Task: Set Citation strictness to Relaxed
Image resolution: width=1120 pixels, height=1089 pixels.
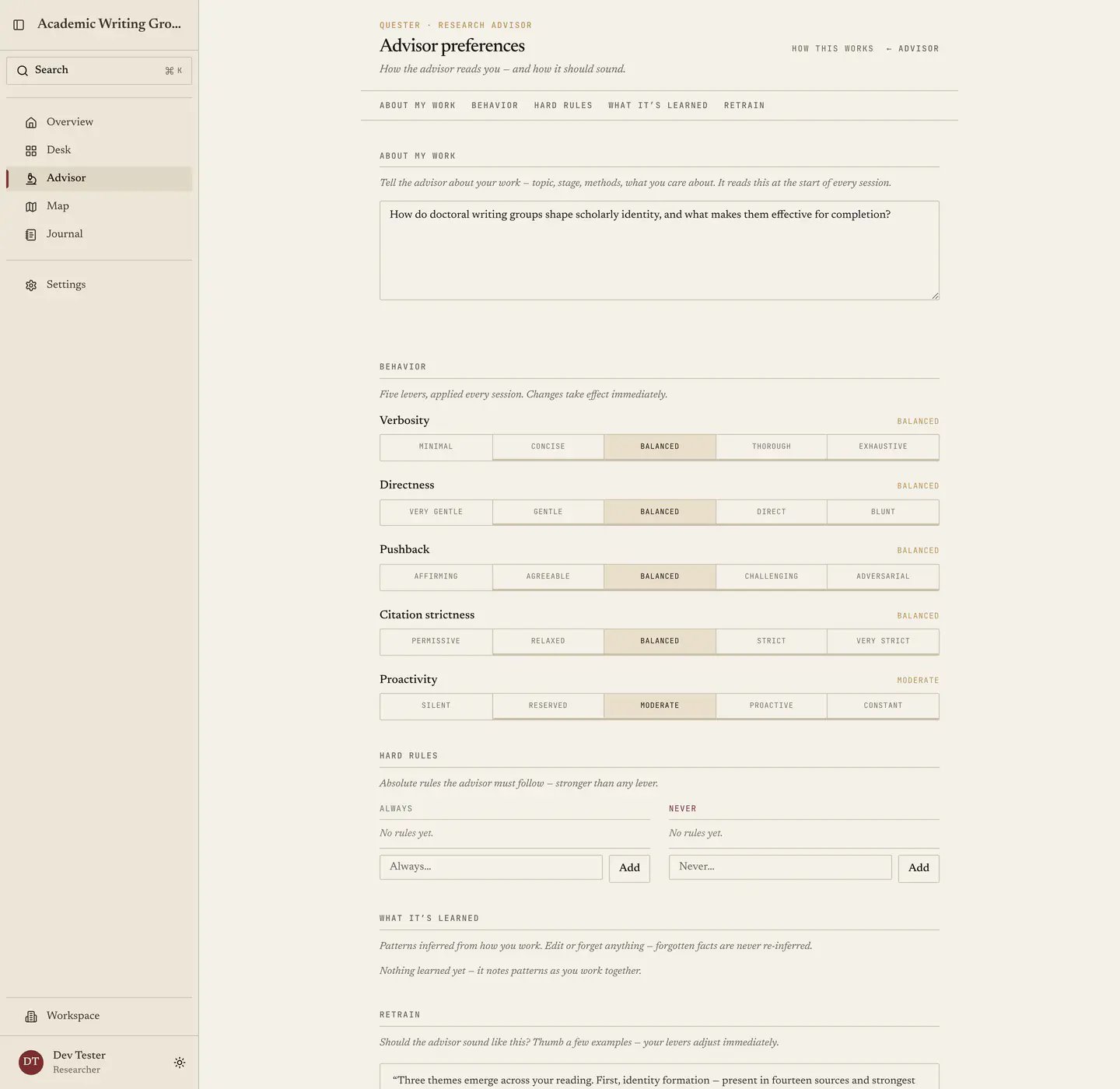Action: click(548, 642)
